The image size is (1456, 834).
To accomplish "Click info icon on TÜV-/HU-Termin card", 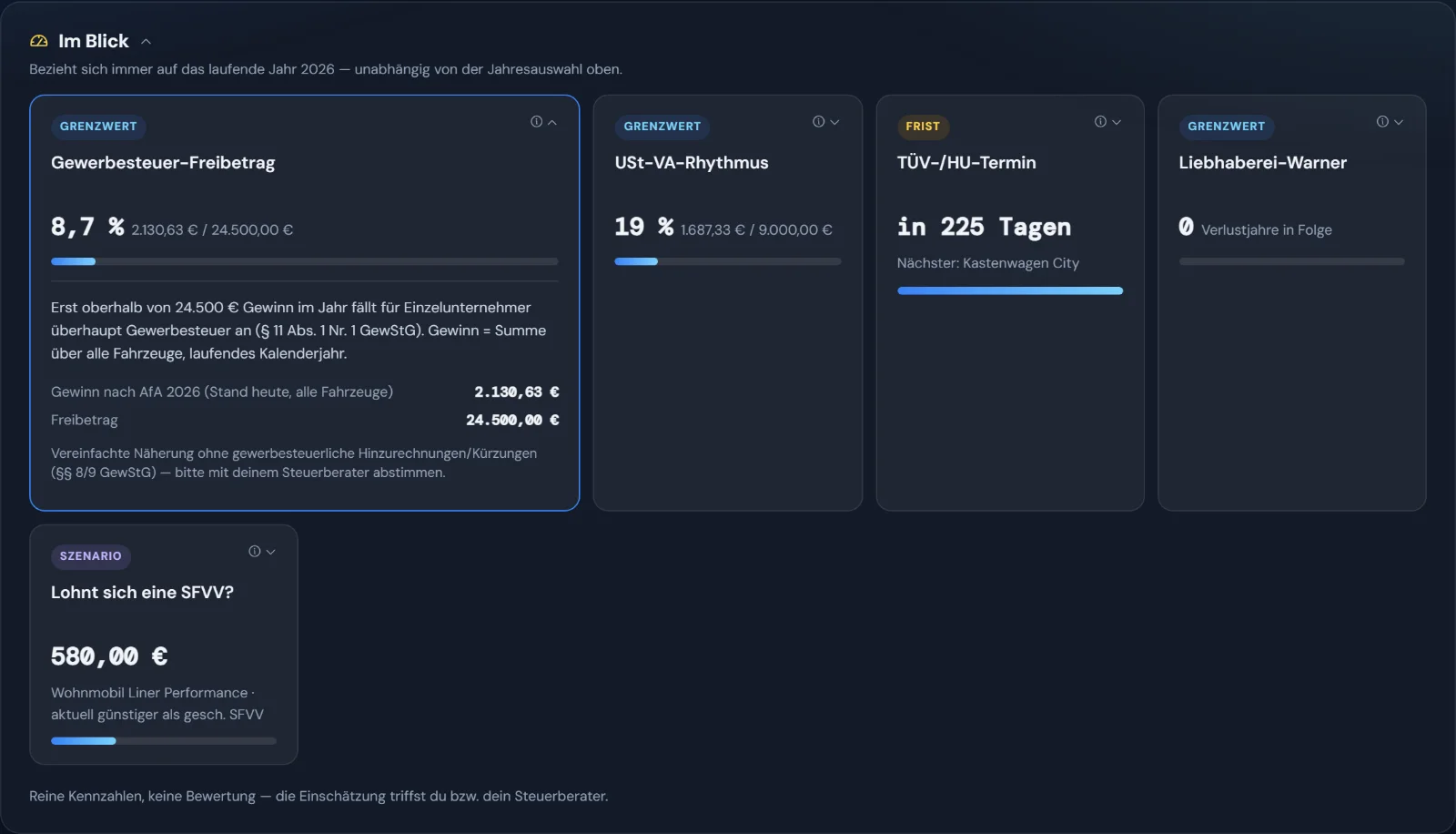I will click(1100, 122).
